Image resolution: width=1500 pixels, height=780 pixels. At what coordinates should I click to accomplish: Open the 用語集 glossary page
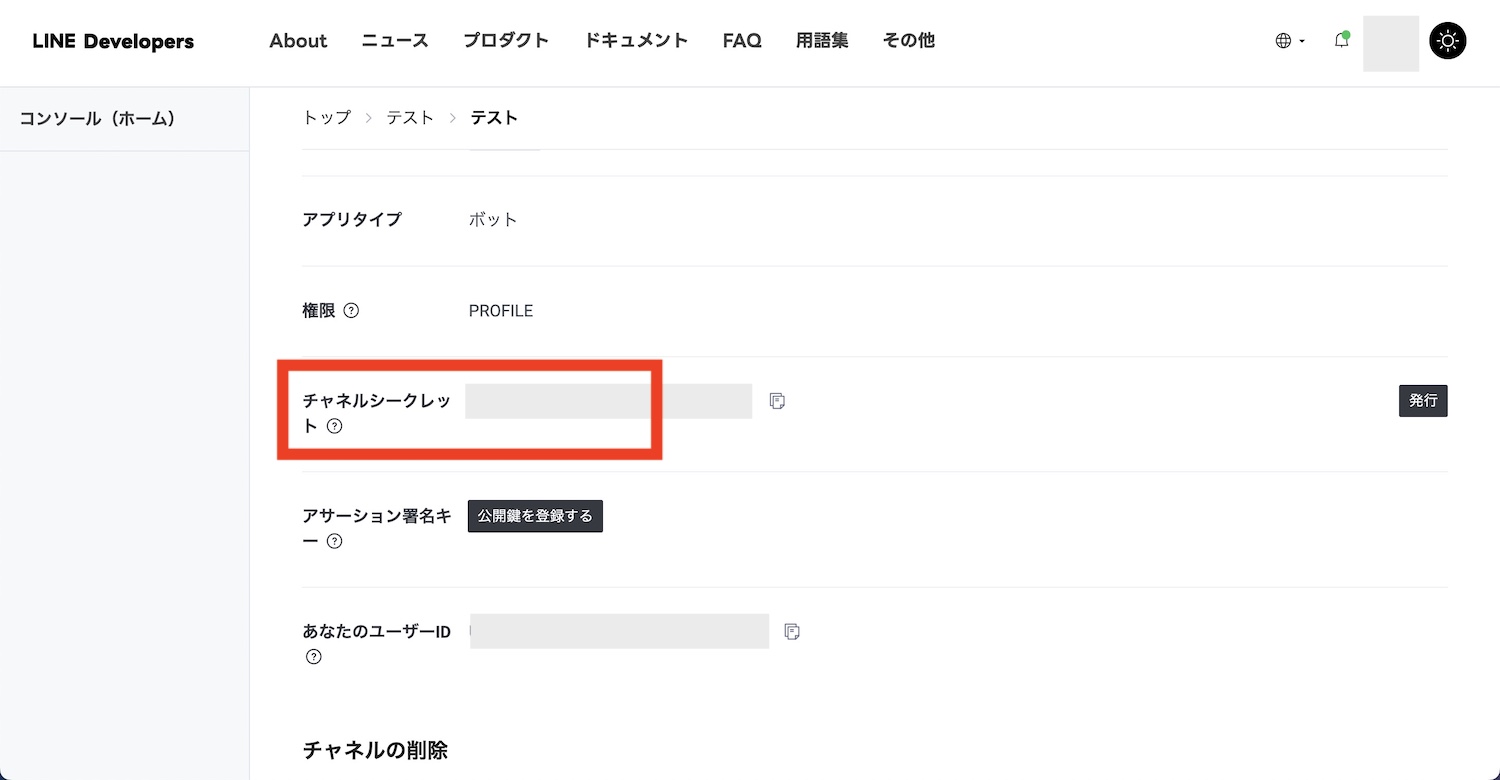[x=822, y=41]
